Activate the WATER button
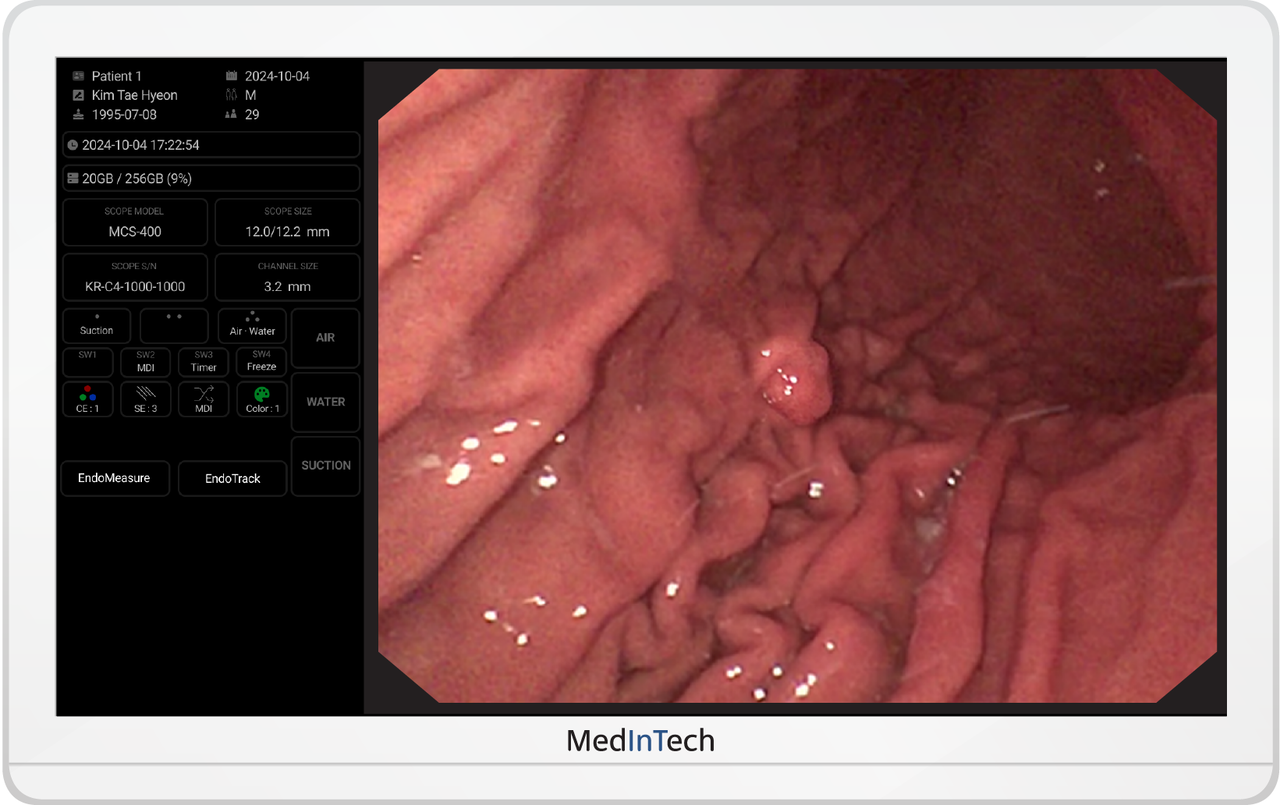This screenshot has height=805, width=1280. 325,402
